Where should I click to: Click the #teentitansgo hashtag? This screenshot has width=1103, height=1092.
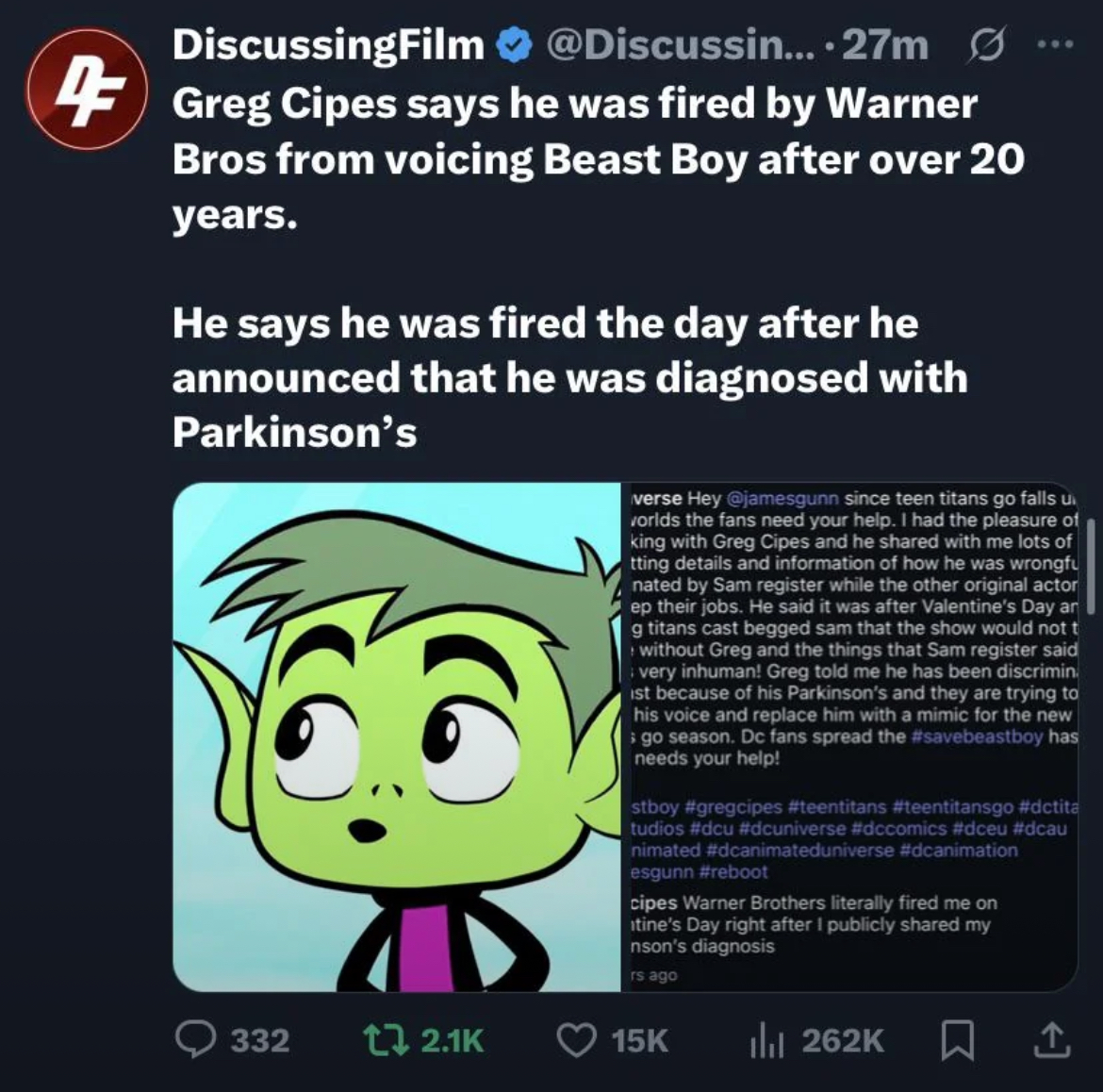952,806
